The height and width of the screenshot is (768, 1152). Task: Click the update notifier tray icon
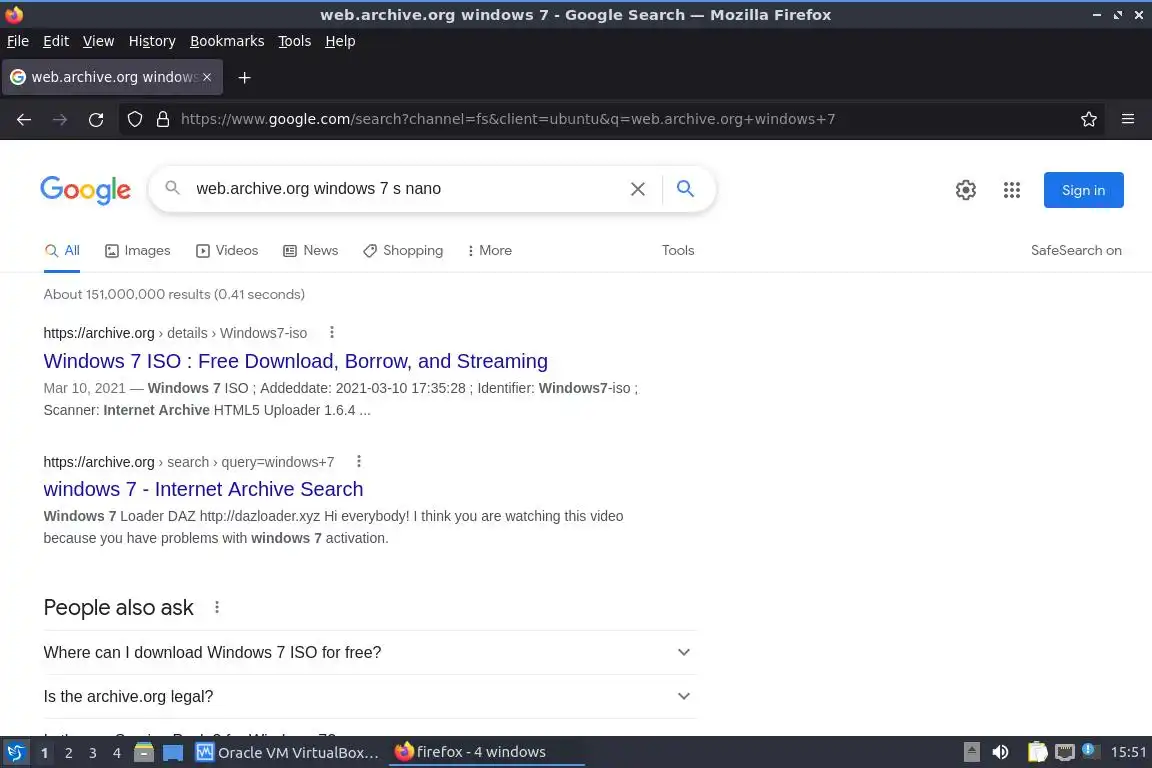1090,751
